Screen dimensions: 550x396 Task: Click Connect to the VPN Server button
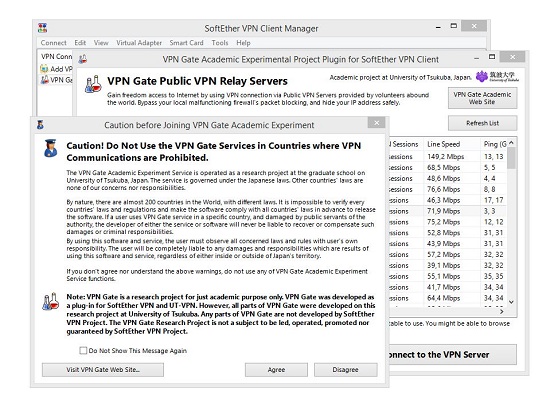pos(452,355)
